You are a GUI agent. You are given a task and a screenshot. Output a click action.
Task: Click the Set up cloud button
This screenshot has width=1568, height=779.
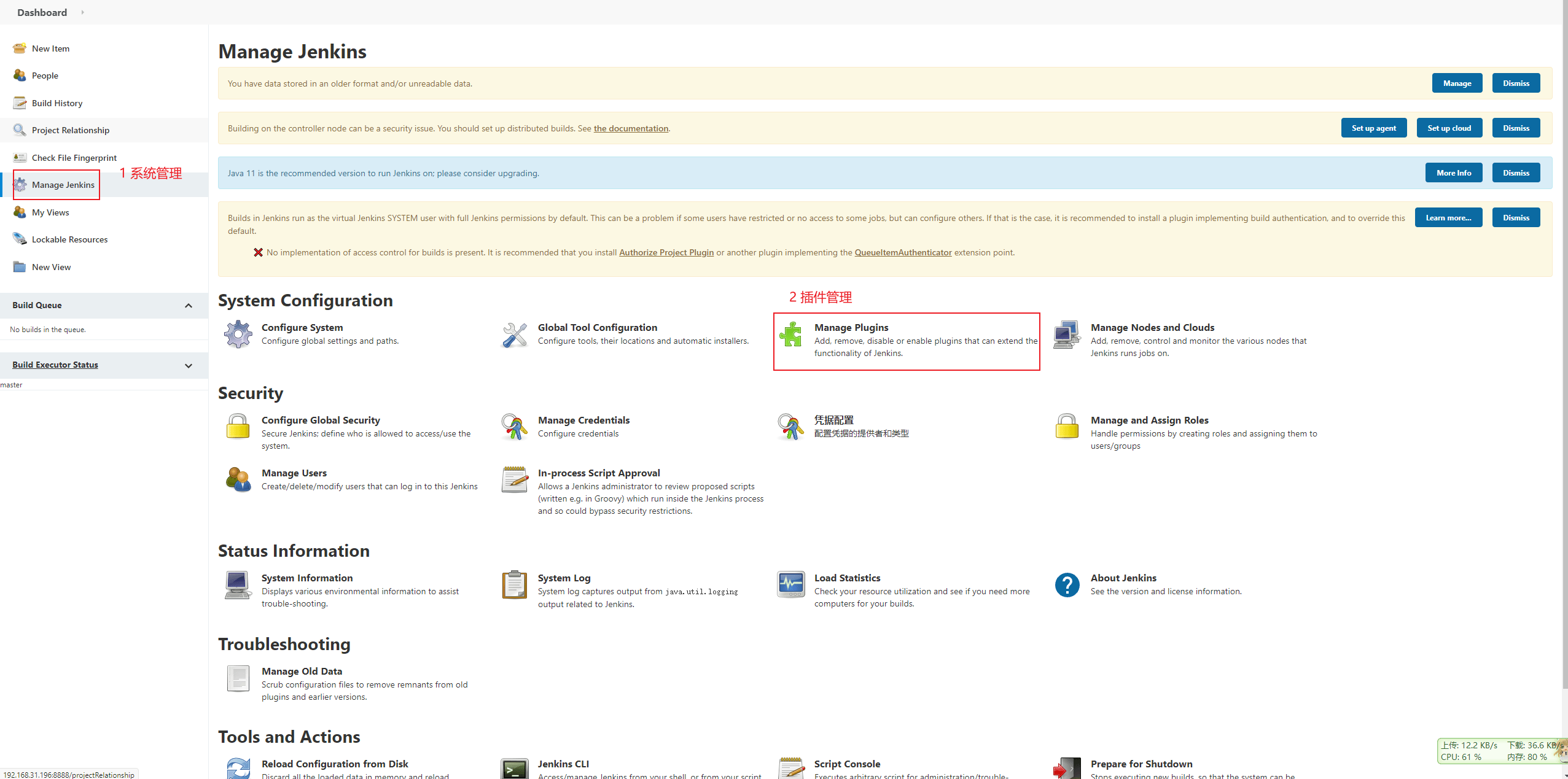[x=1449, y=128]
